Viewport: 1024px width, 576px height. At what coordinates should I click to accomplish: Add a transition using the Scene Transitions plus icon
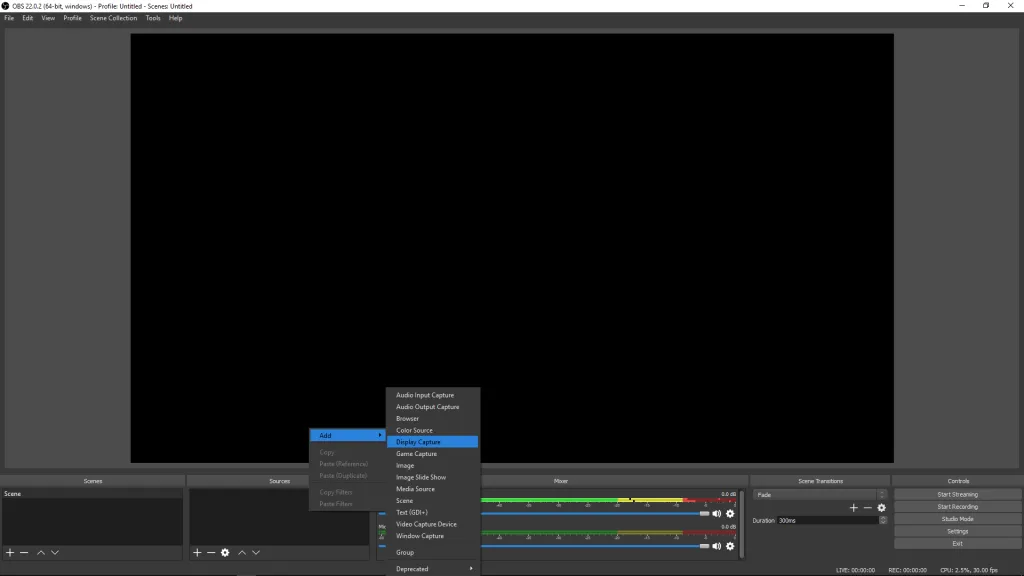pyautogui.click(x=853, y=508)
